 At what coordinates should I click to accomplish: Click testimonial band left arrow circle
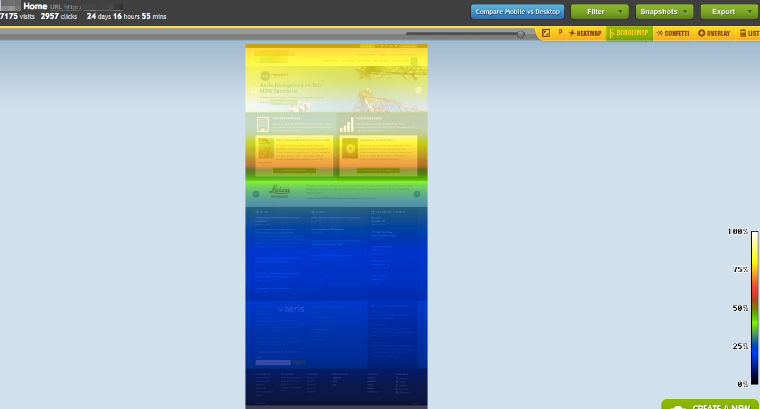tap(256, 194)
